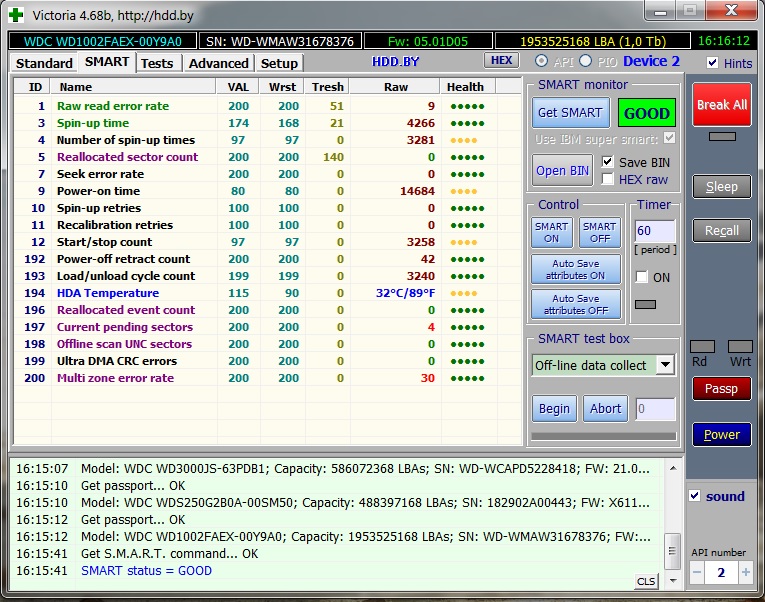Click the Sleep button
Viewport: 765px width, 602px height.
722,186
